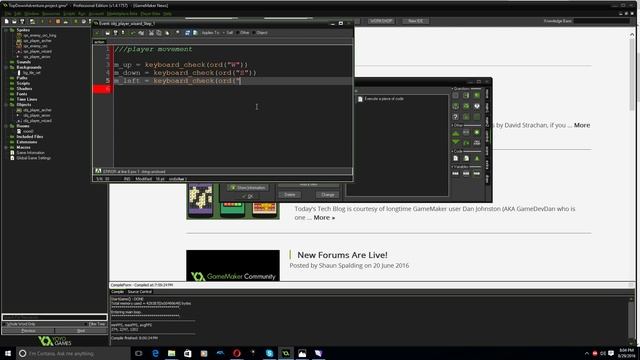Open Skype from the taskbar
This screenshot has width=640, height=360.
pos(269,353)
